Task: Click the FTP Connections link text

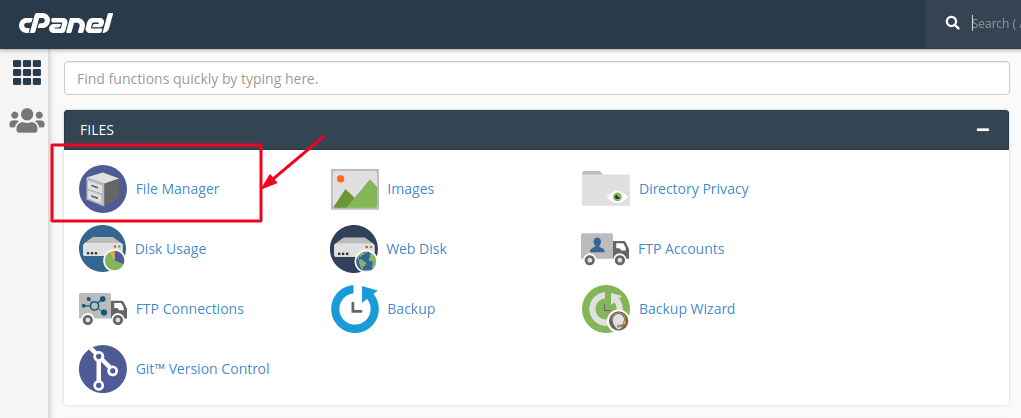Action: coord(189,309)
